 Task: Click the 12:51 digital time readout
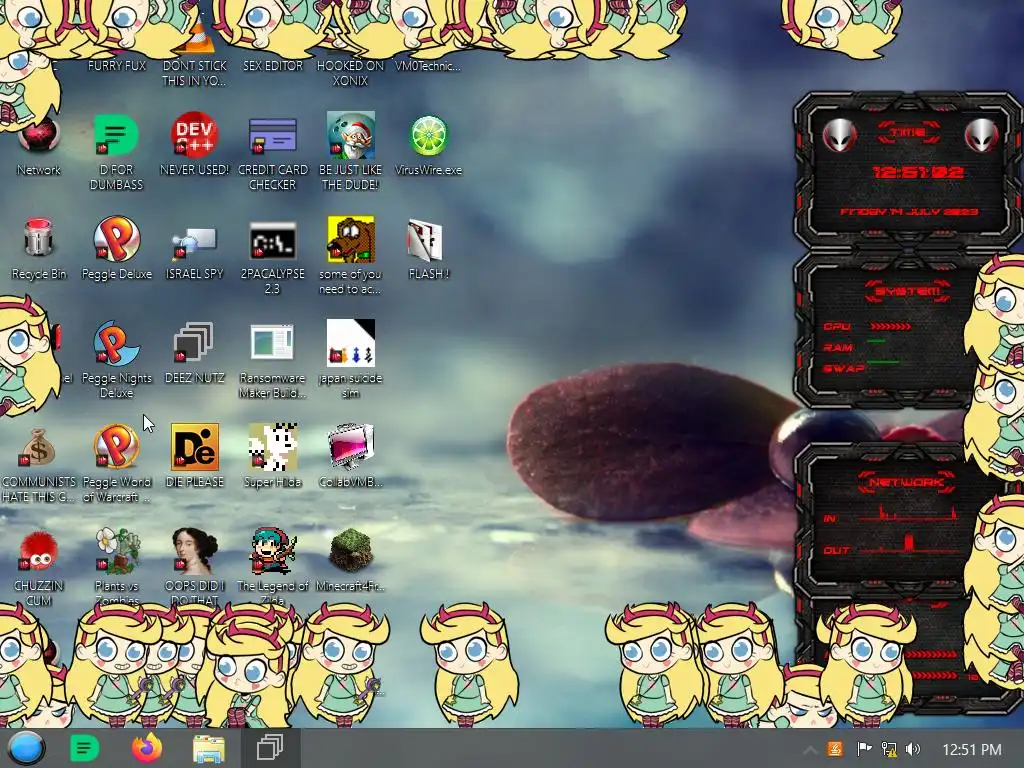click(x=918, y=172)
